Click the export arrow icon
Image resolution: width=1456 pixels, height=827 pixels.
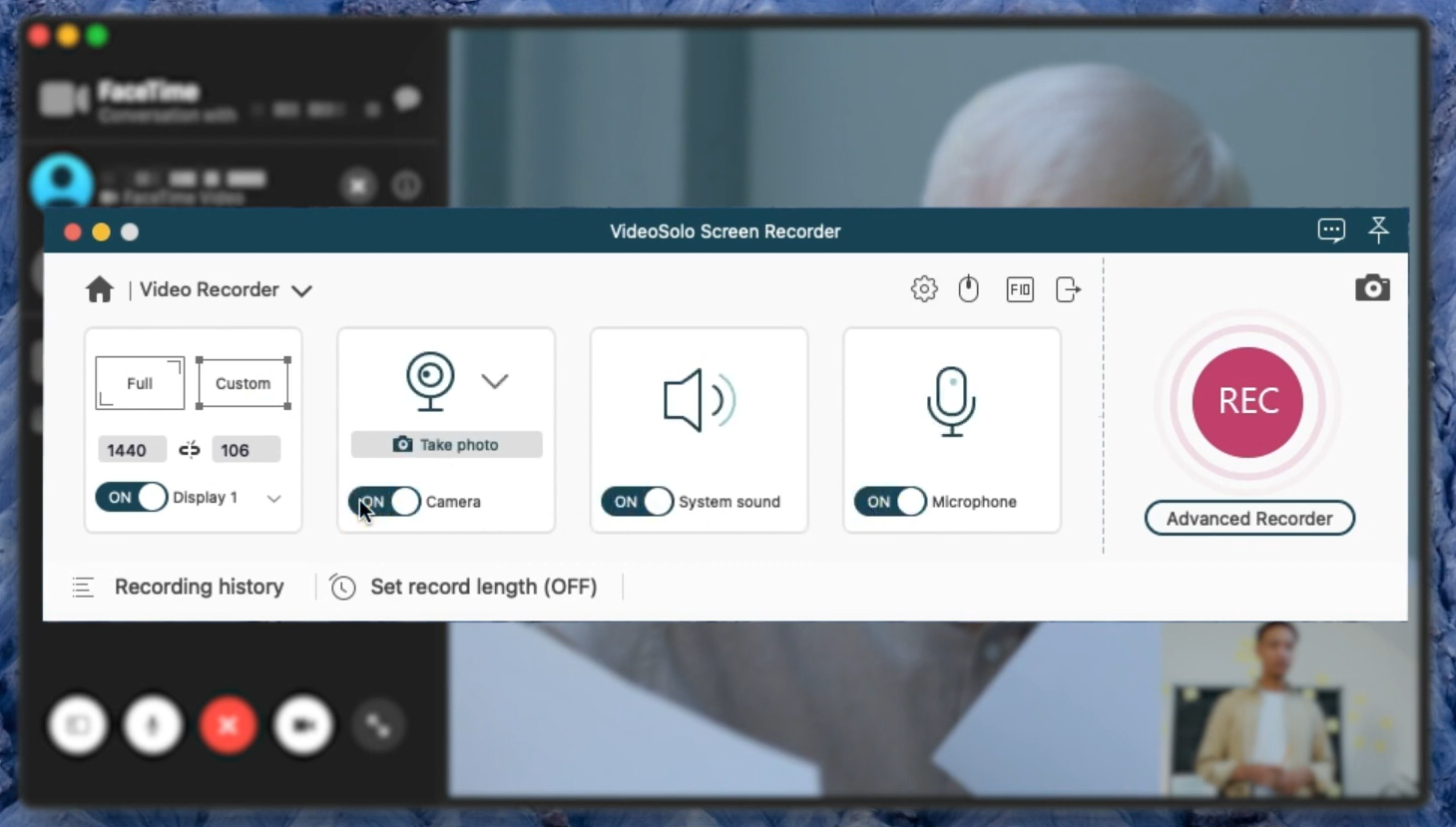(1068, 289)
